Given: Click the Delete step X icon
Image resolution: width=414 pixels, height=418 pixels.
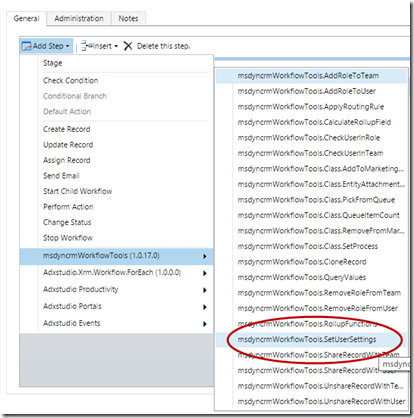Looking at the screenshot, I should click(x=128, y=46).
